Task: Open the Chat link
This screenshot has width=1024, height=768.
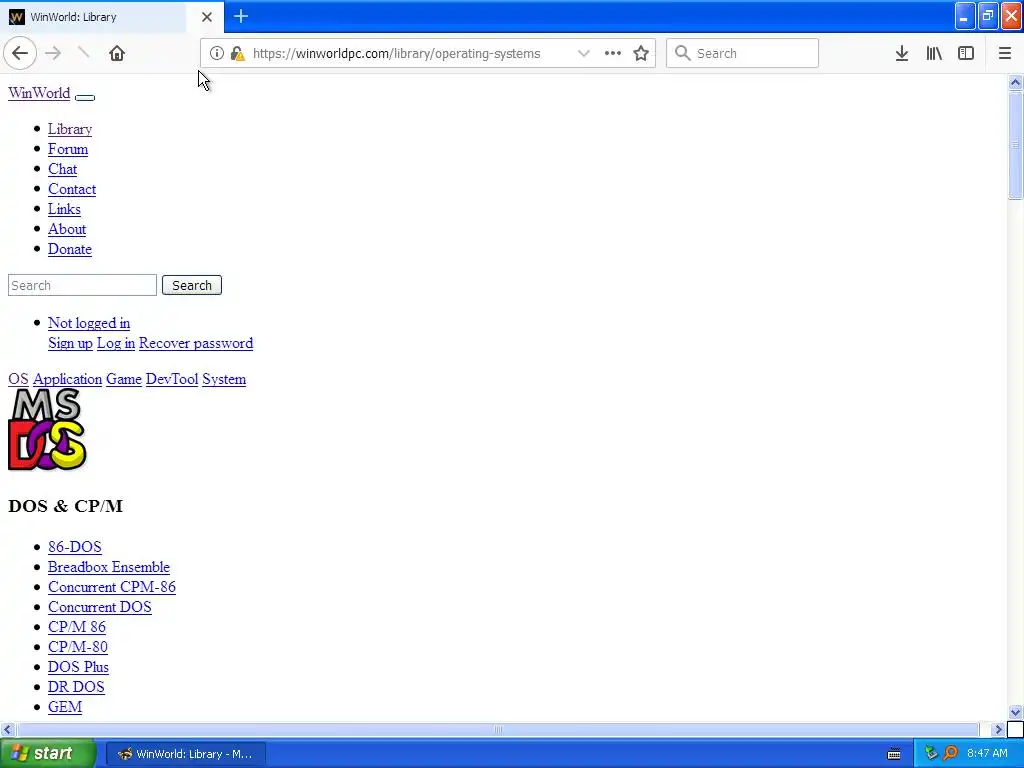Action: pos(63,169)
